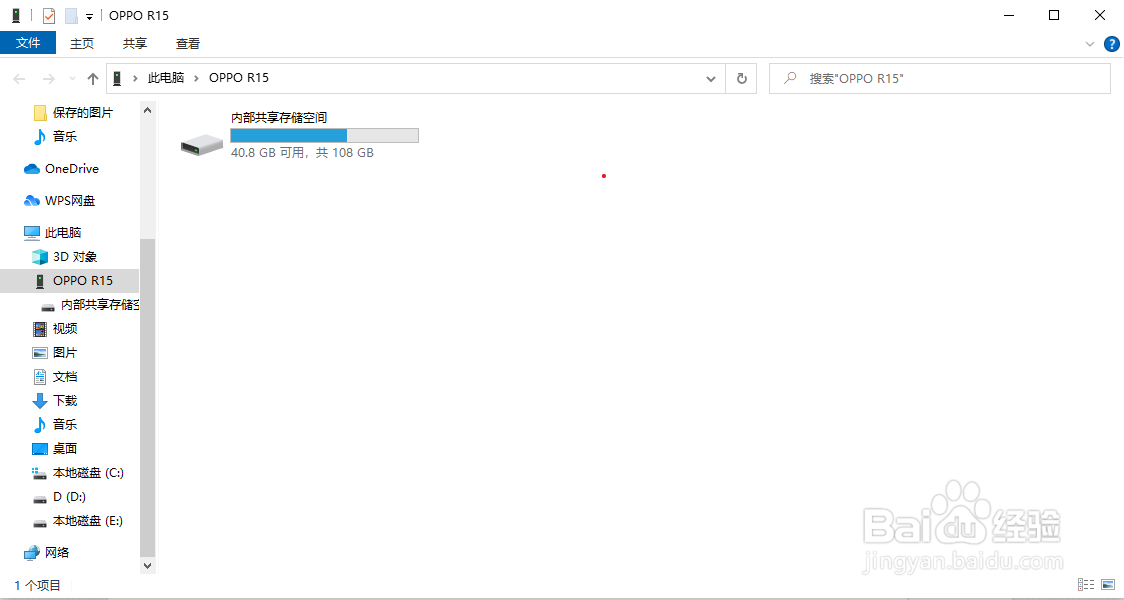The height and width of the screenshot is (600, 1124).
Task: Open 网络 in the navigation pane
Action: coord(57,552)
